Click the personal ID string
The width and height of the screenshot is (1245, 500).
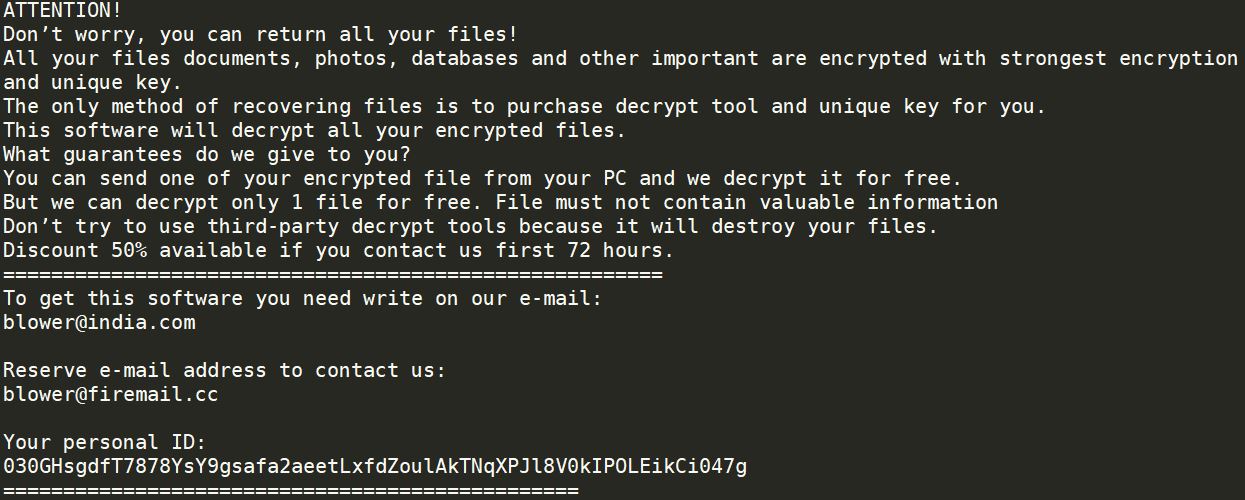[x=375, y=466]
